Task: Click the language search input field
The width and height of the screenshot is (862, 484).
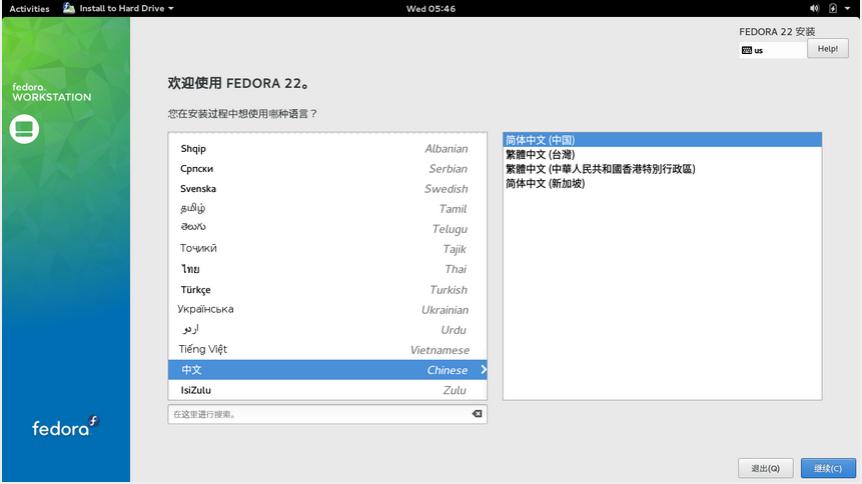Action: point(328,414)
